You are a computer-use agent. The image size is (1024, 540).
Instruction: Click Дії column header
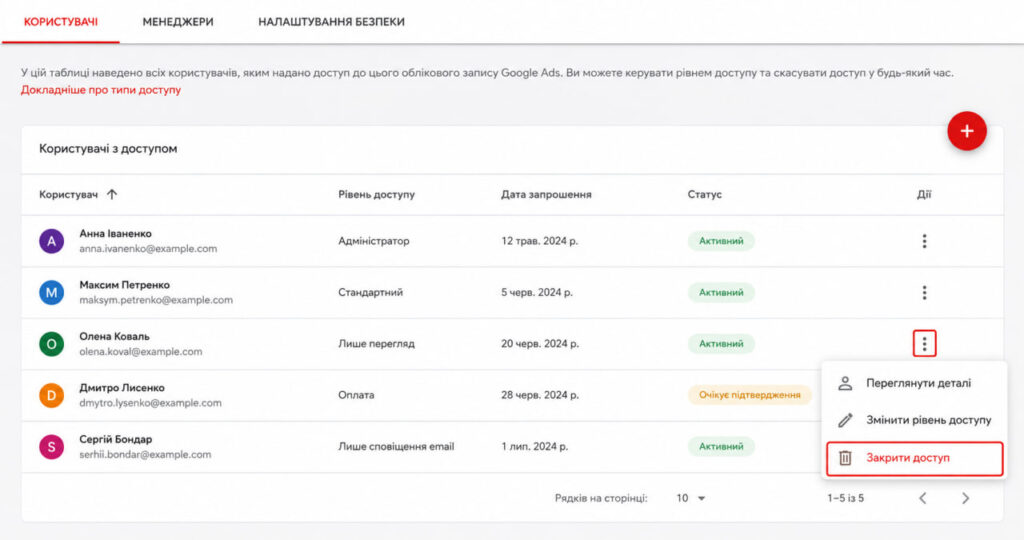tap(923, 195)
